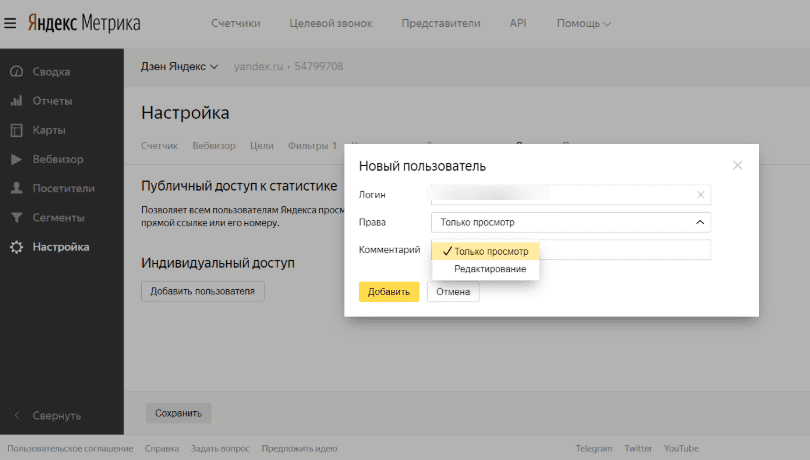The width and height of the screenshot is (810, 460).
Task: Collapse the Права dropdown
Action: pos(699,222)
